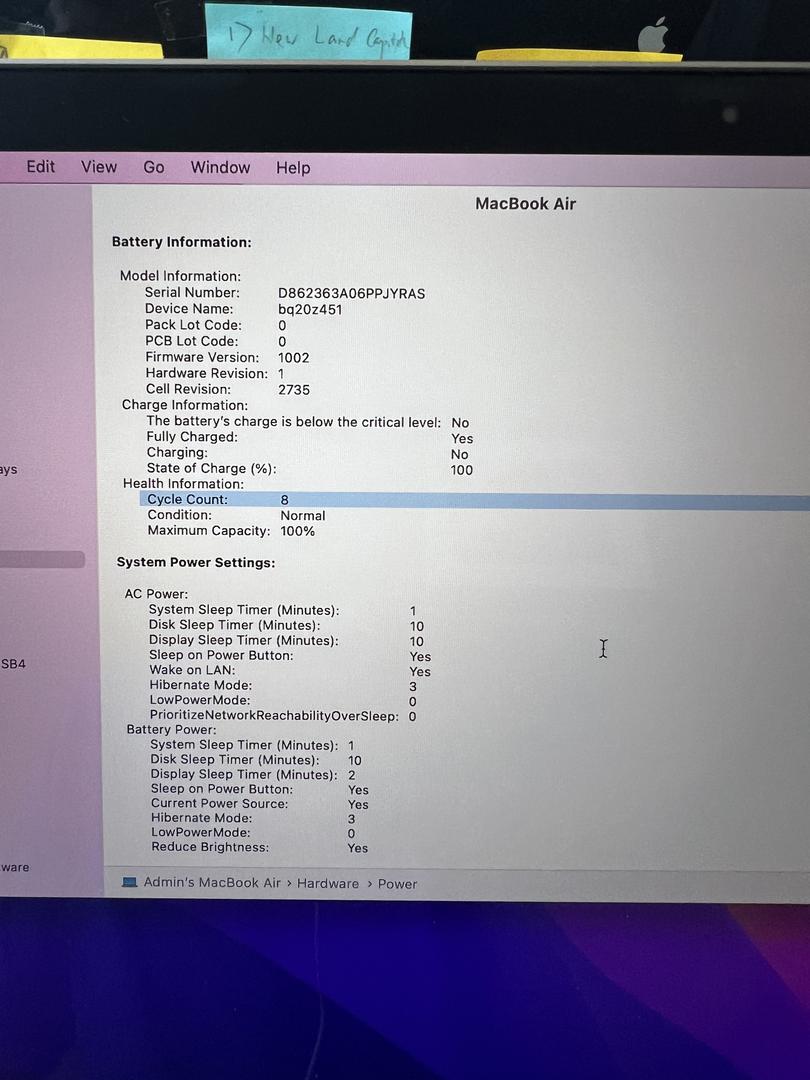Select System Sleep Timer under Battery Power

pos(245,745)
